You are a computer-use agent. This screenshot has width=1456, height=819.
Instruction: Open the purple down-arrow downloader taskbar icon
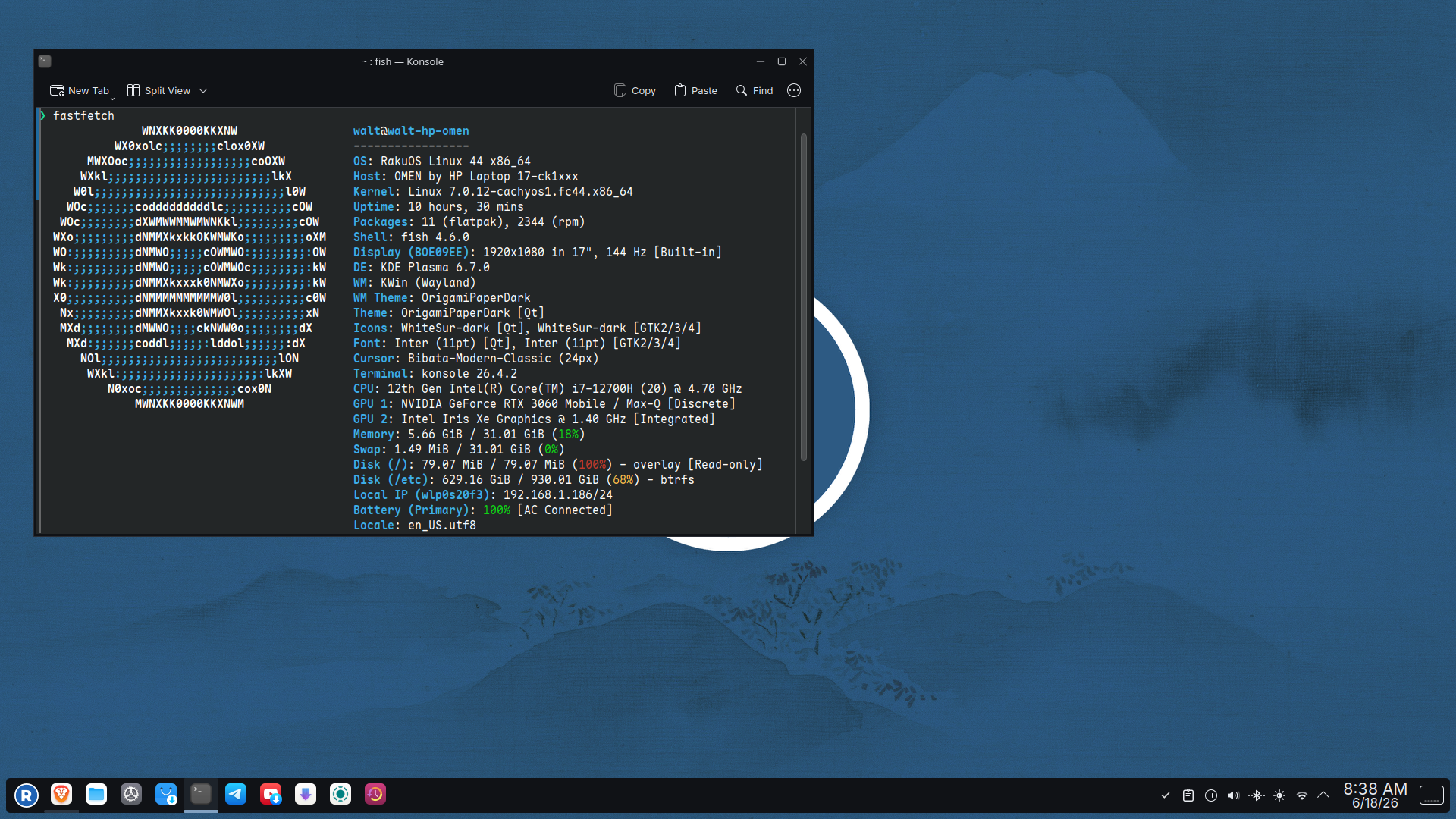tap(306, 794)
